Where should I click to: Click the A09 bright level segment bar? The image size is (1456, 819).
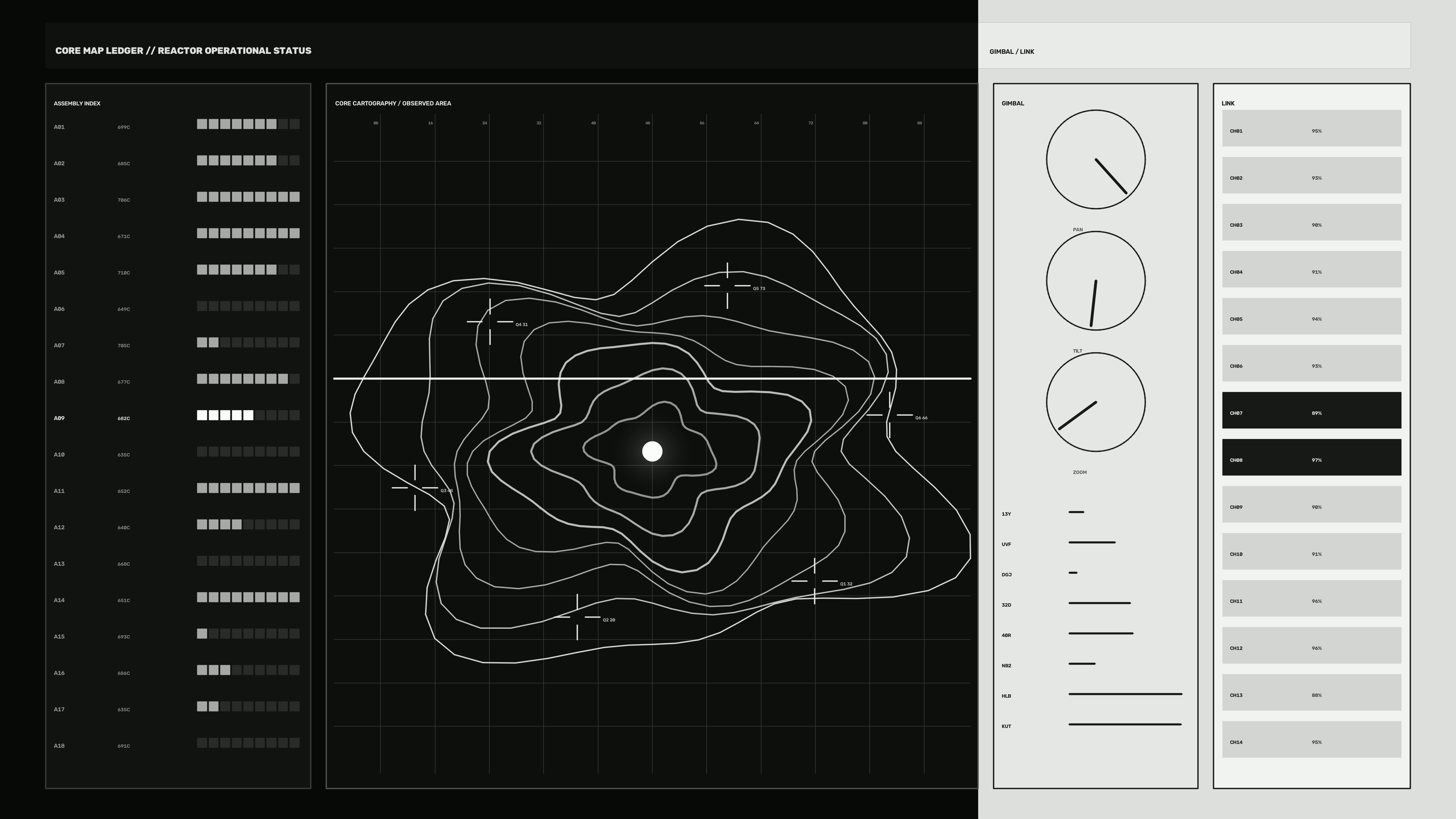point(248,416)
